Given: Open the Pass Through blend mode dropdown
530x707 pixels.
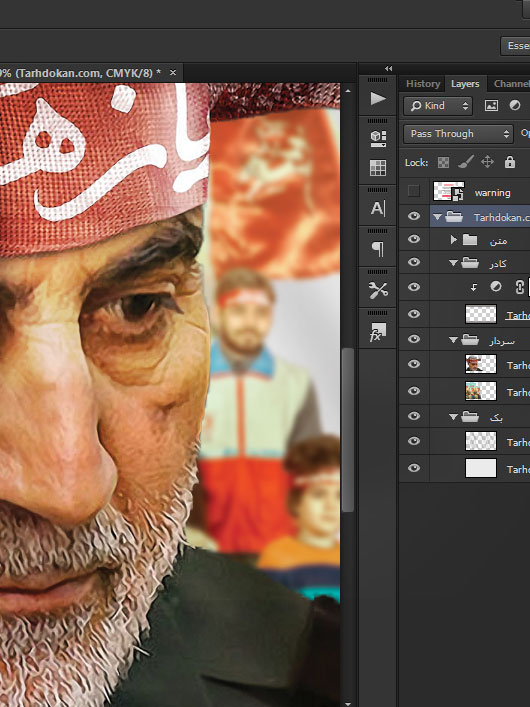Looking at the screenshot, I should (458, 134).
